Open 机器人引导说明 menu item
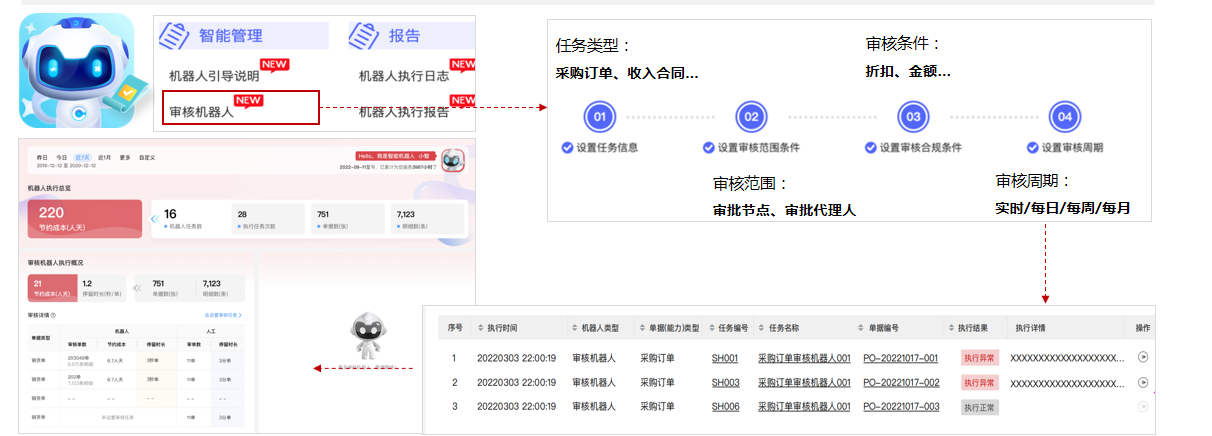Viewport: 1212px width, 436px height. click(214, 75)
